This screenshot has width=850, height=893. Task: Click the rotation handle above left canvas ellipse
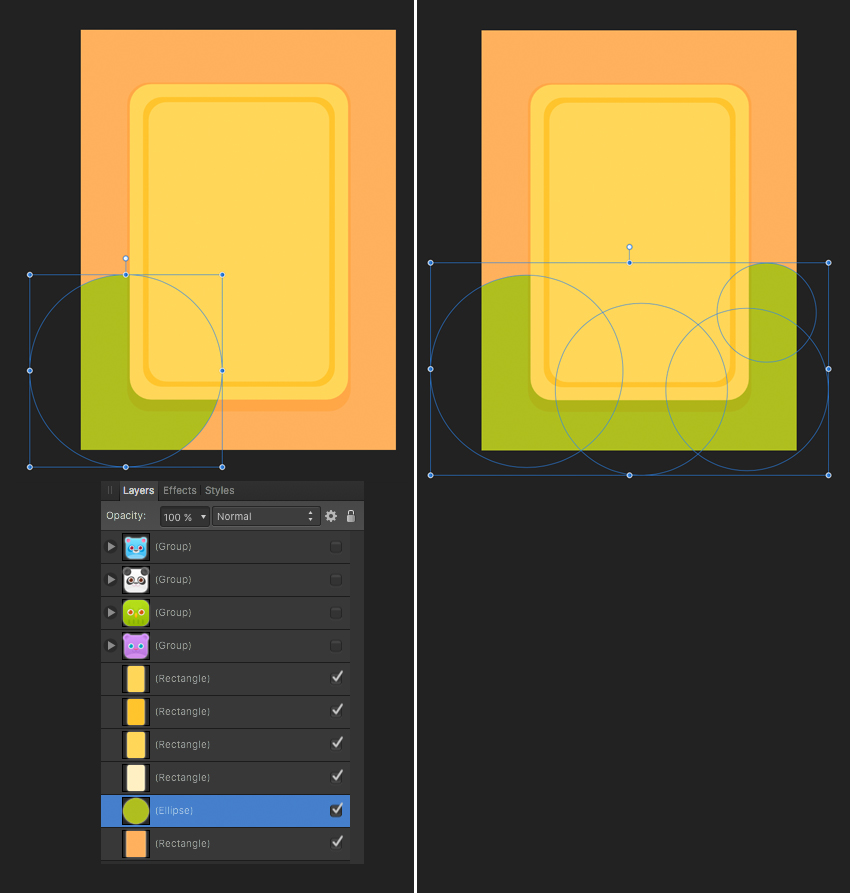126,259
